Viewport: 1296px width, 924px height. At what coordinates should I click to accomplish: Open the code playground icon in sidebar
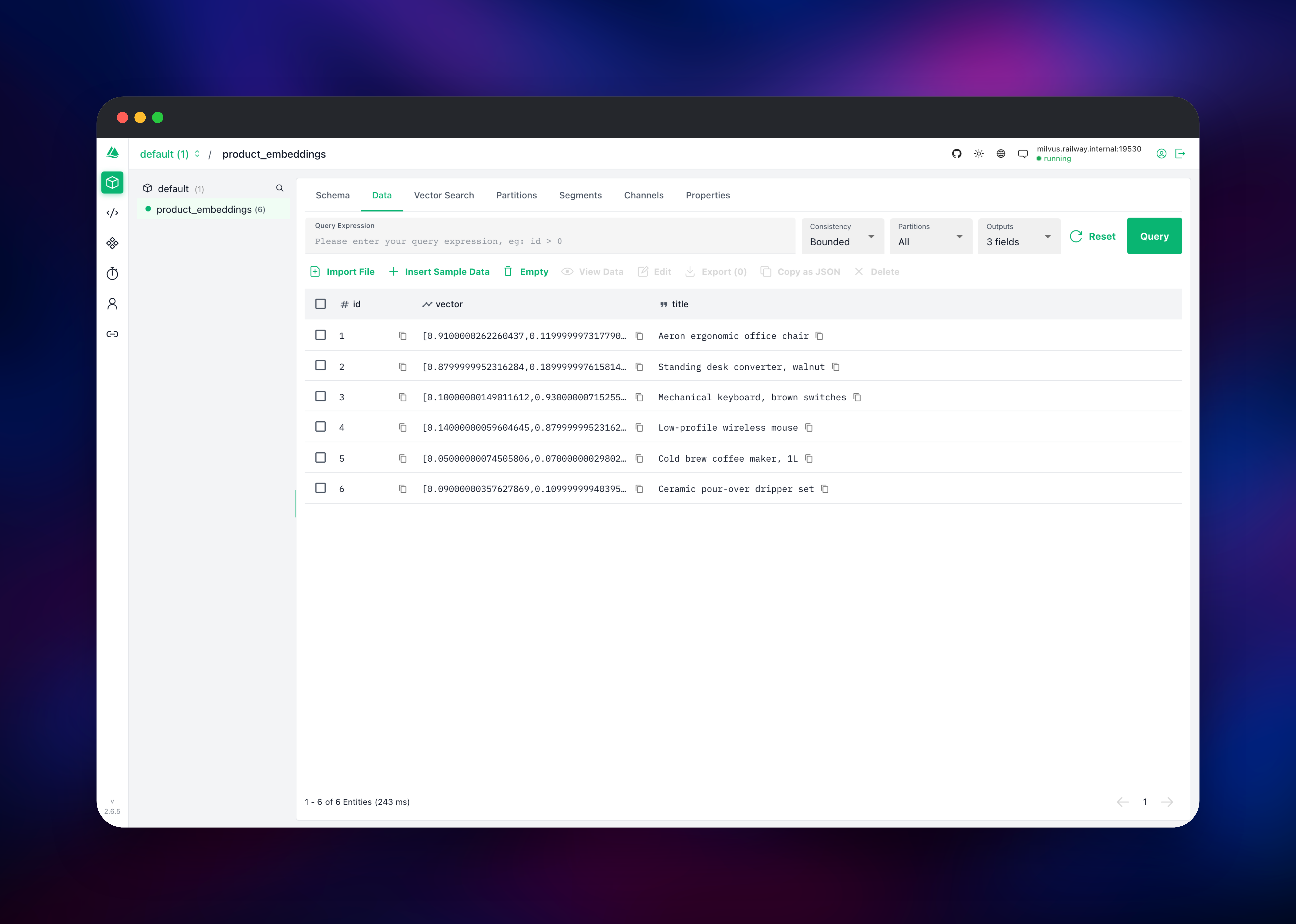112,213
